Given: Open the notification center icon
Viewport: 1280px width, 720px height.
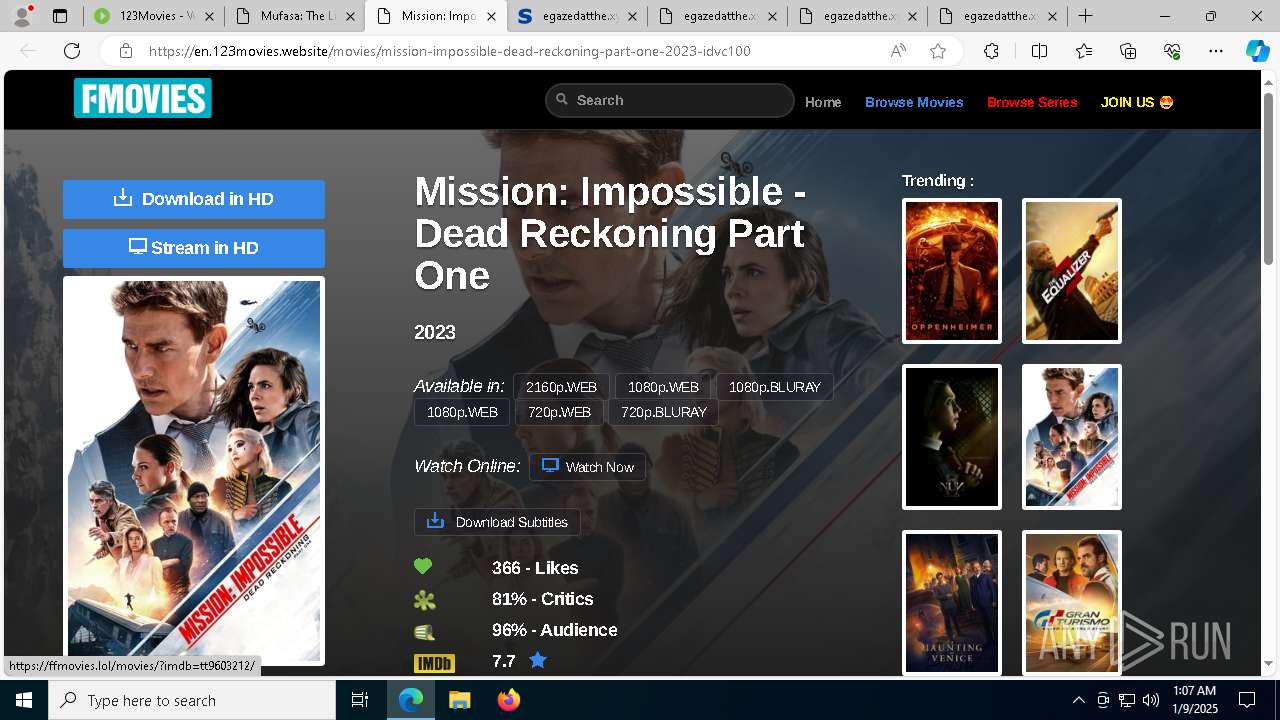Looking at the screenshot, I should pos(1247,700).
